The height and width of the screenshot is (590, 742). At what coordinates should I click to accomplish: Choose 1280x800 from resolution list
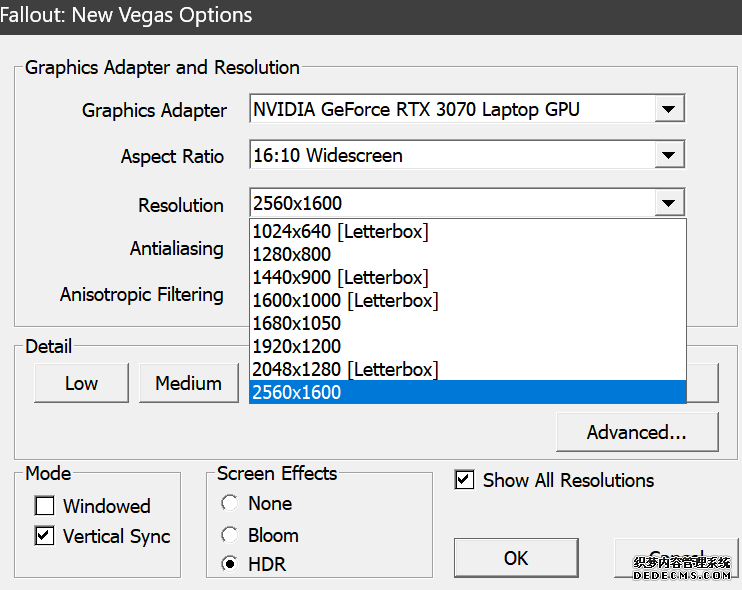(x=292, y=254)
